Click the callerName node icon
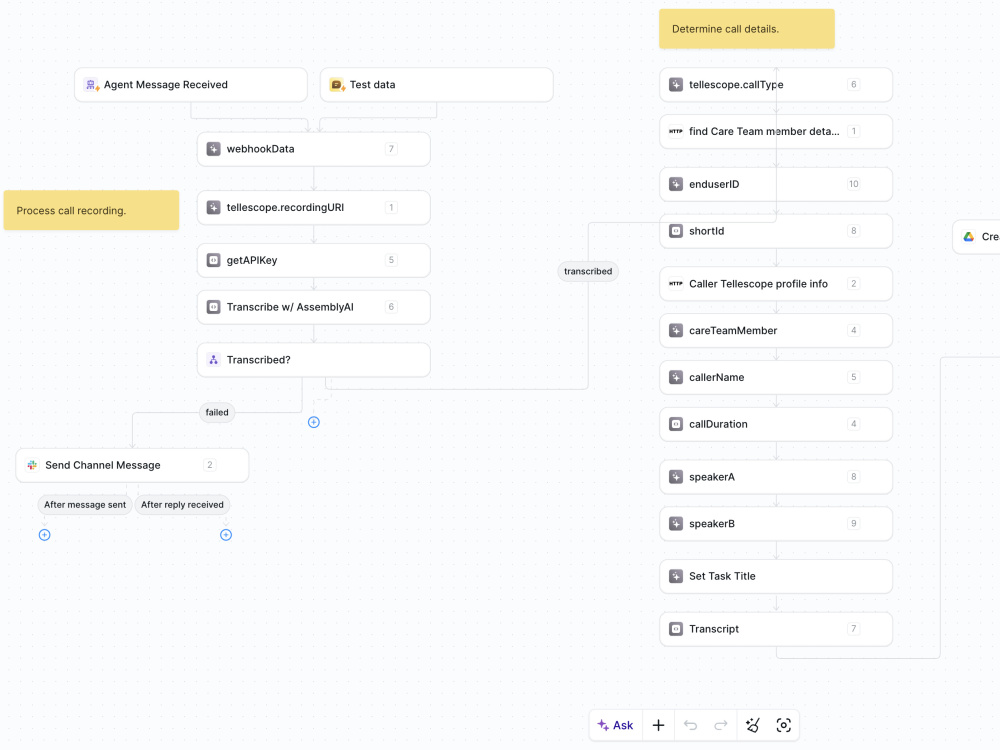The width and height of the screenshot is (1000, 750). pyautogui.click(x=676, y=377)
